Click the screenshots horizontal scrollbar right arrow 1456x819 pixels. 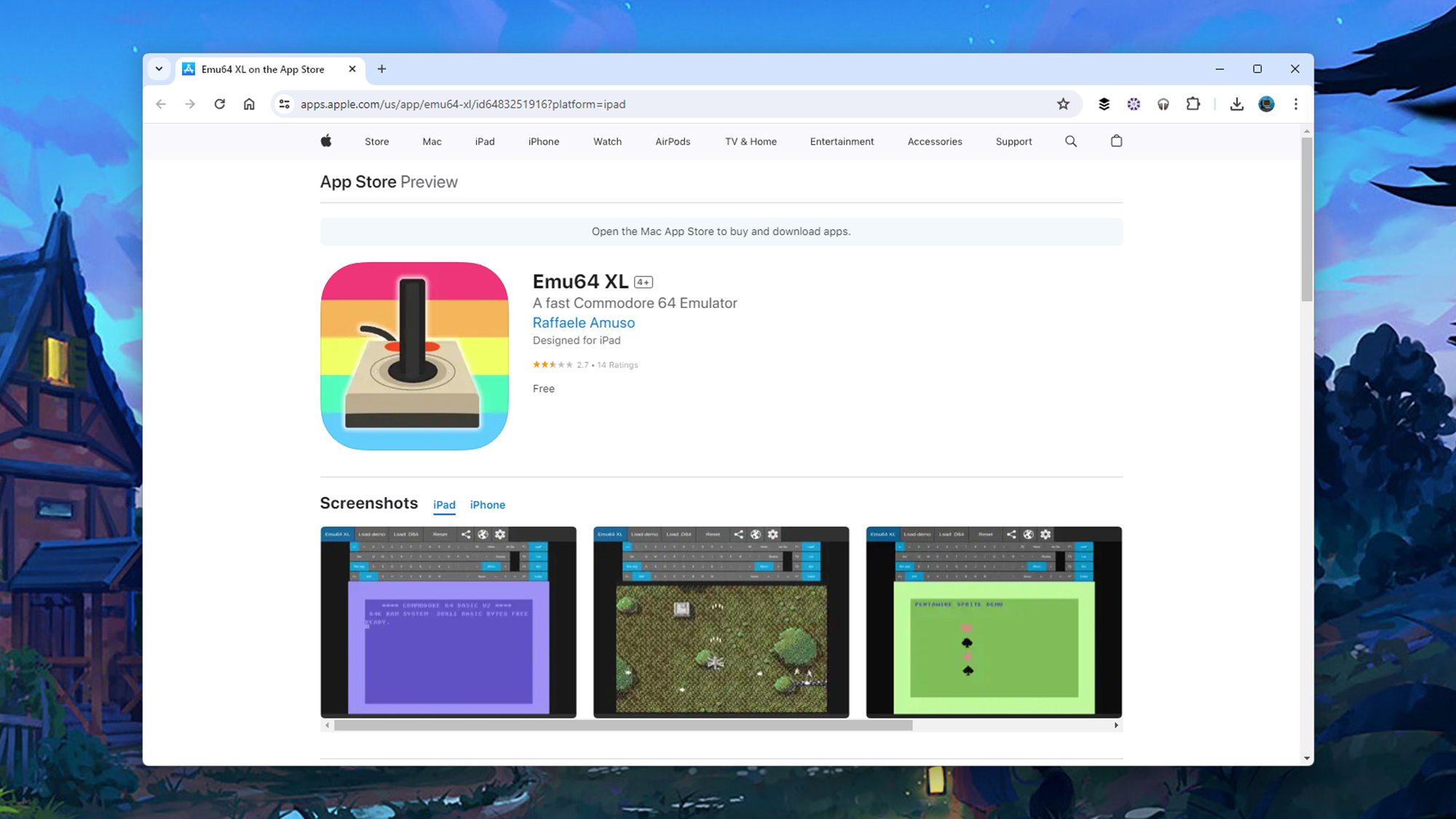[x=1115, y=725]
